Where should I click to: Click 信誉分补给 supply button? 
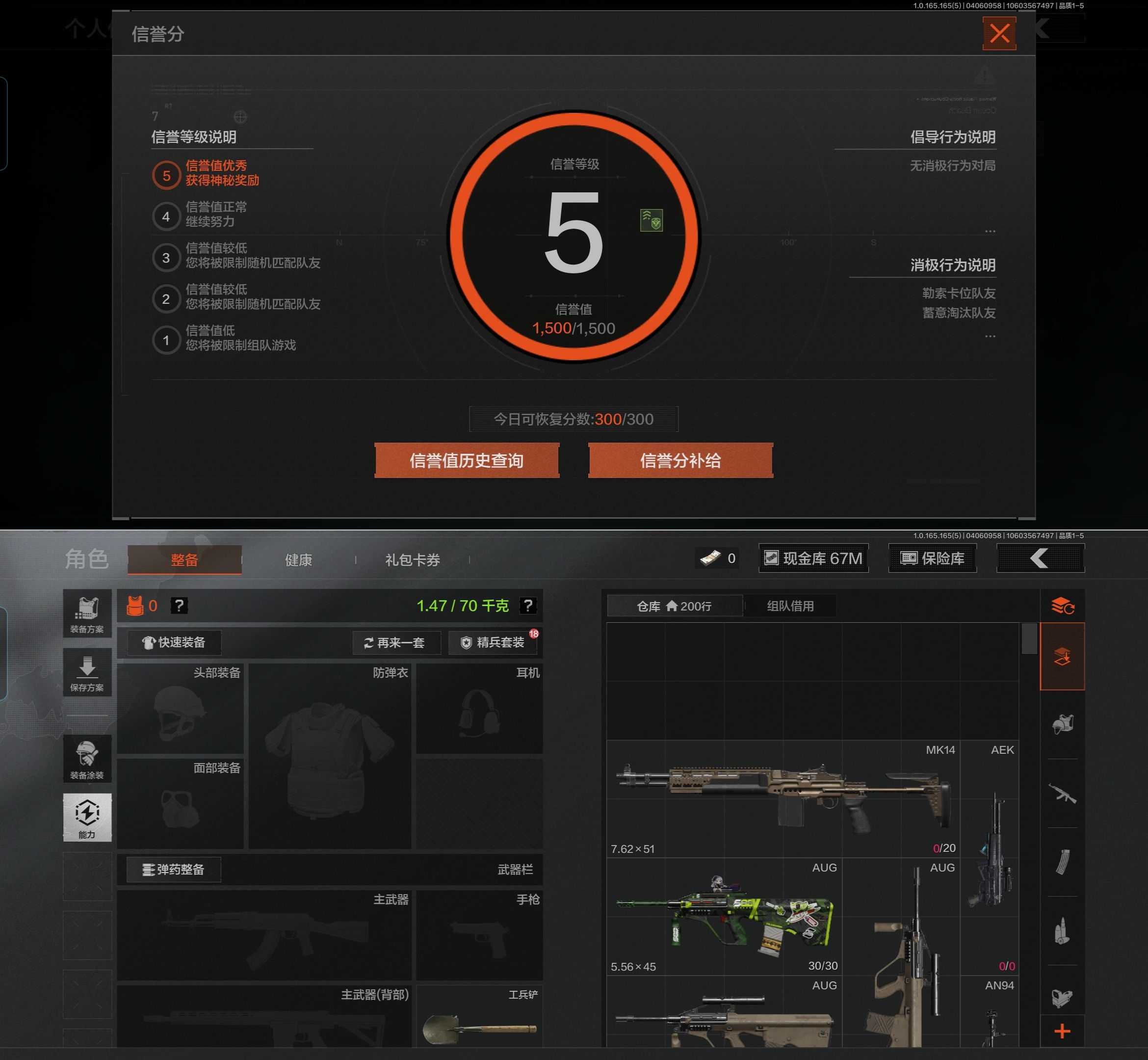click(x=680, y=461)
